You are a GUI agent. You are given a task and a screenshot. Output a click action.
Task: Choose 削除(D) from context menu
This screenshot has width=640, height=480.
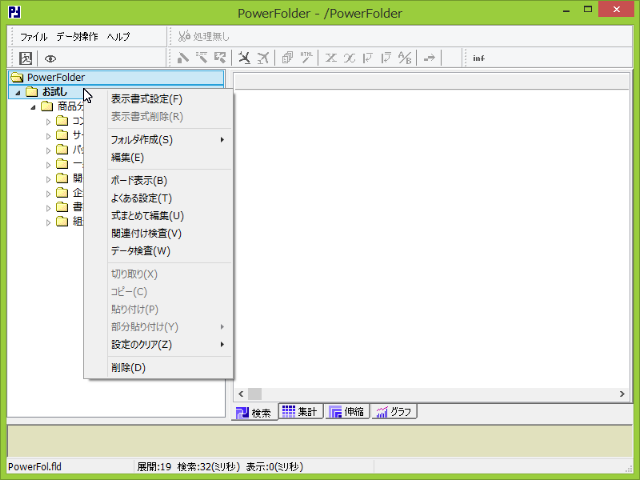pos(159,368)
